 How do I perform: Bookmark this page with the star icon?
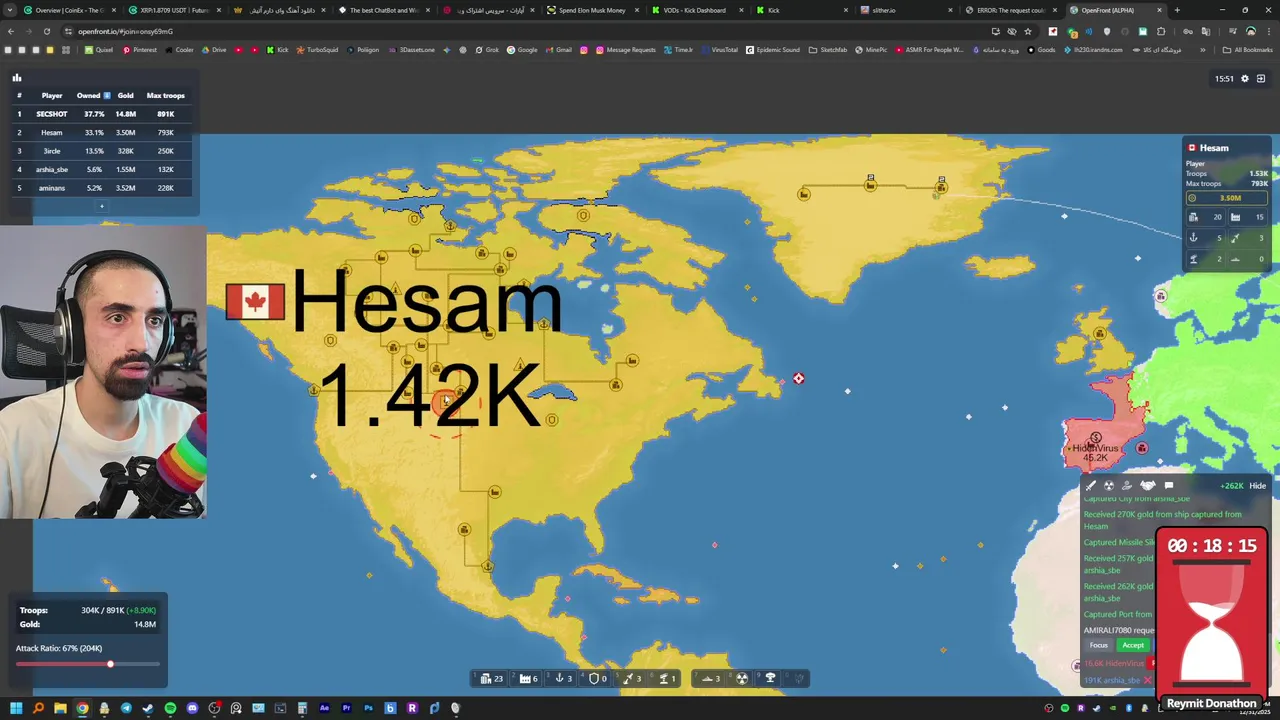[1028, 31]
